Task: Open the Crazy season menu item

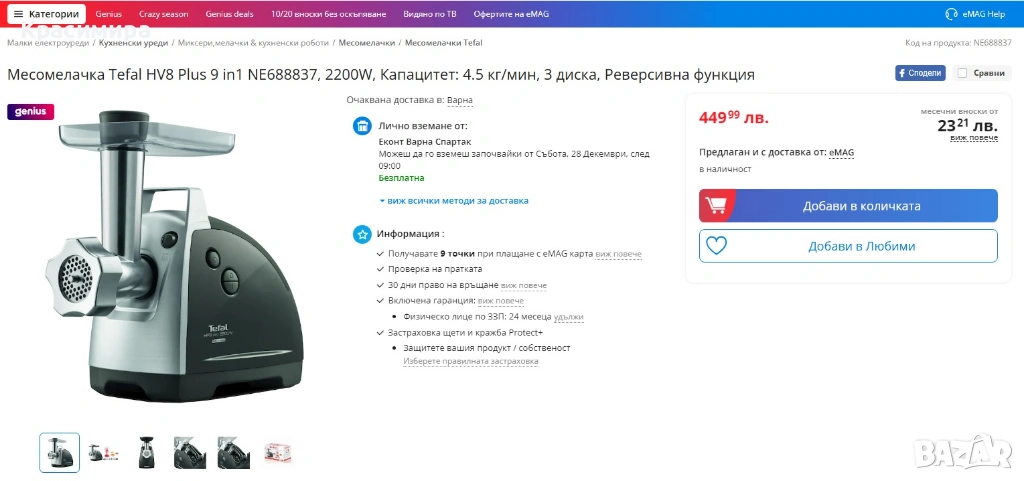Action: (163, 14)
